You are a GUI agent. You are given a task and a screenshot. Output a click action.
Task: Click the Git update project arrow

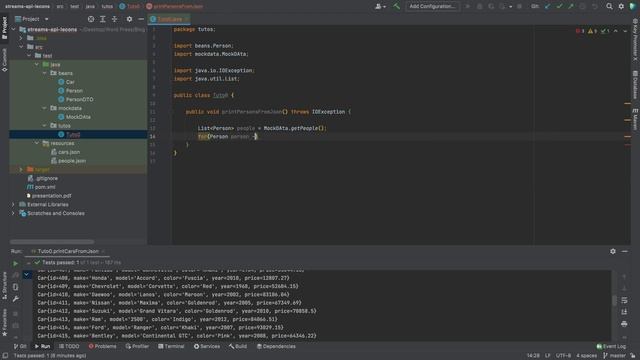(547, 6)
